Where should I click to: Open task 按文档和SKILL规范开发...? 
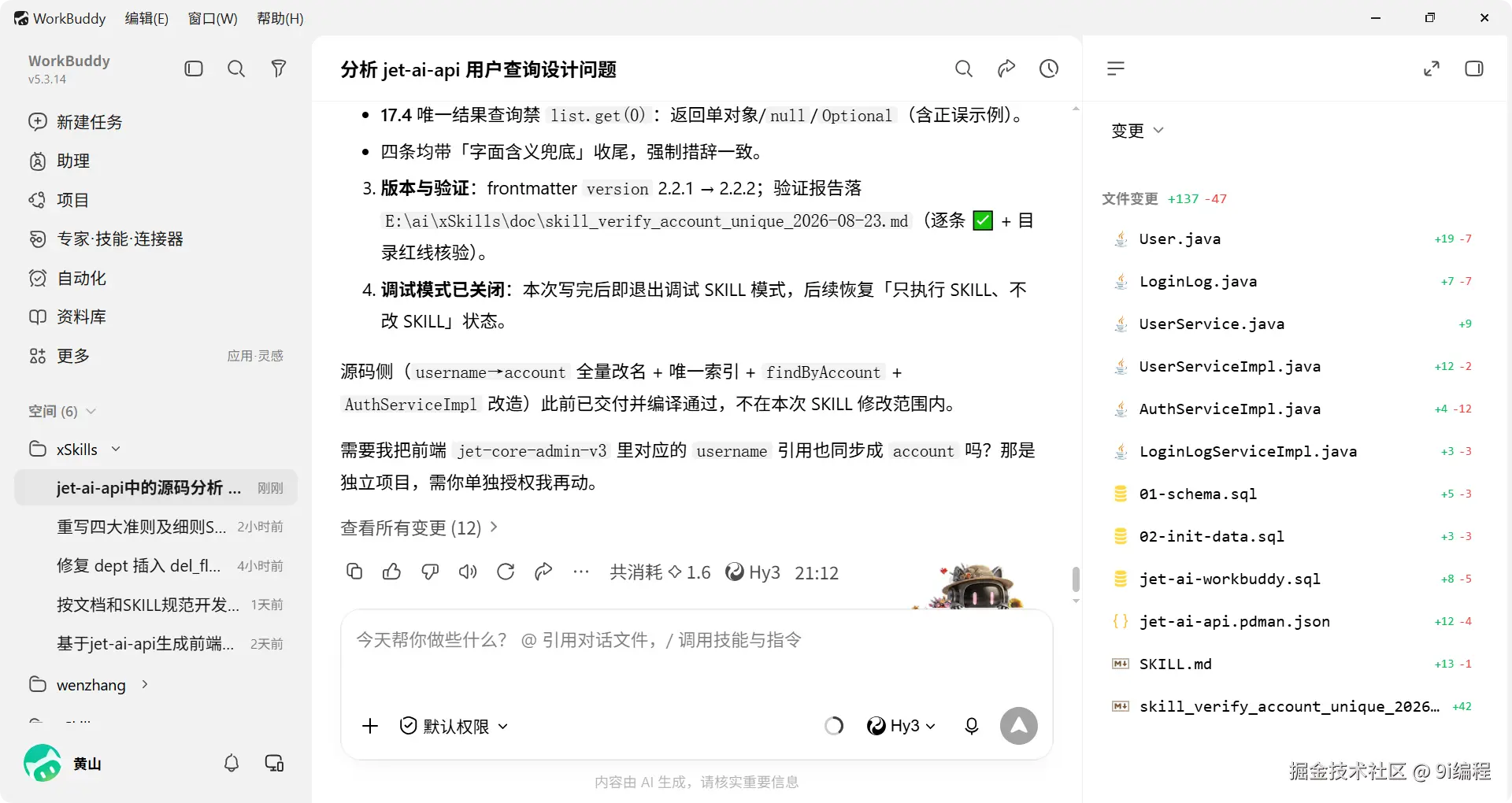tap(156, 605)
